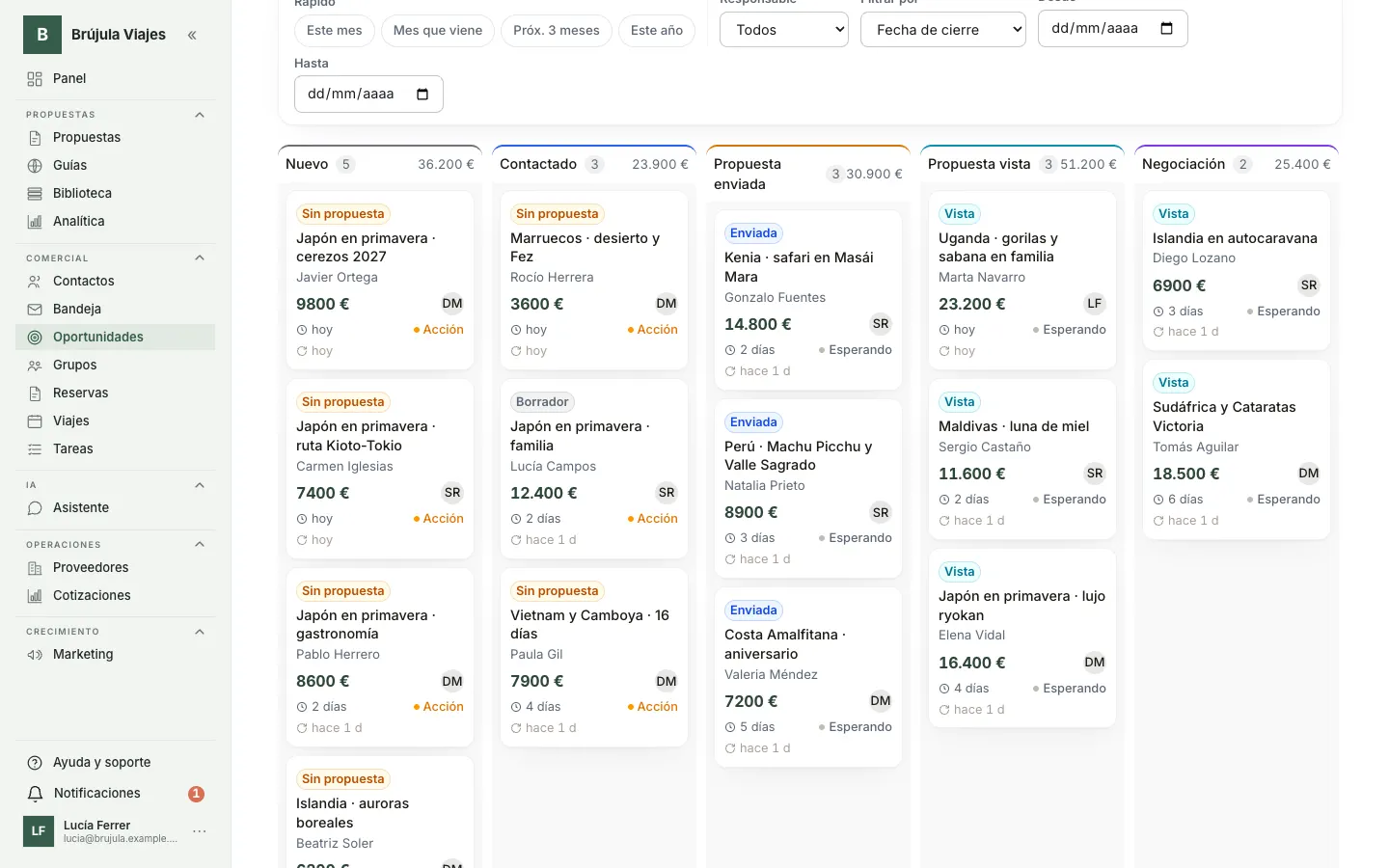Collapse the Operaciones sidebar section

(200, 544)
